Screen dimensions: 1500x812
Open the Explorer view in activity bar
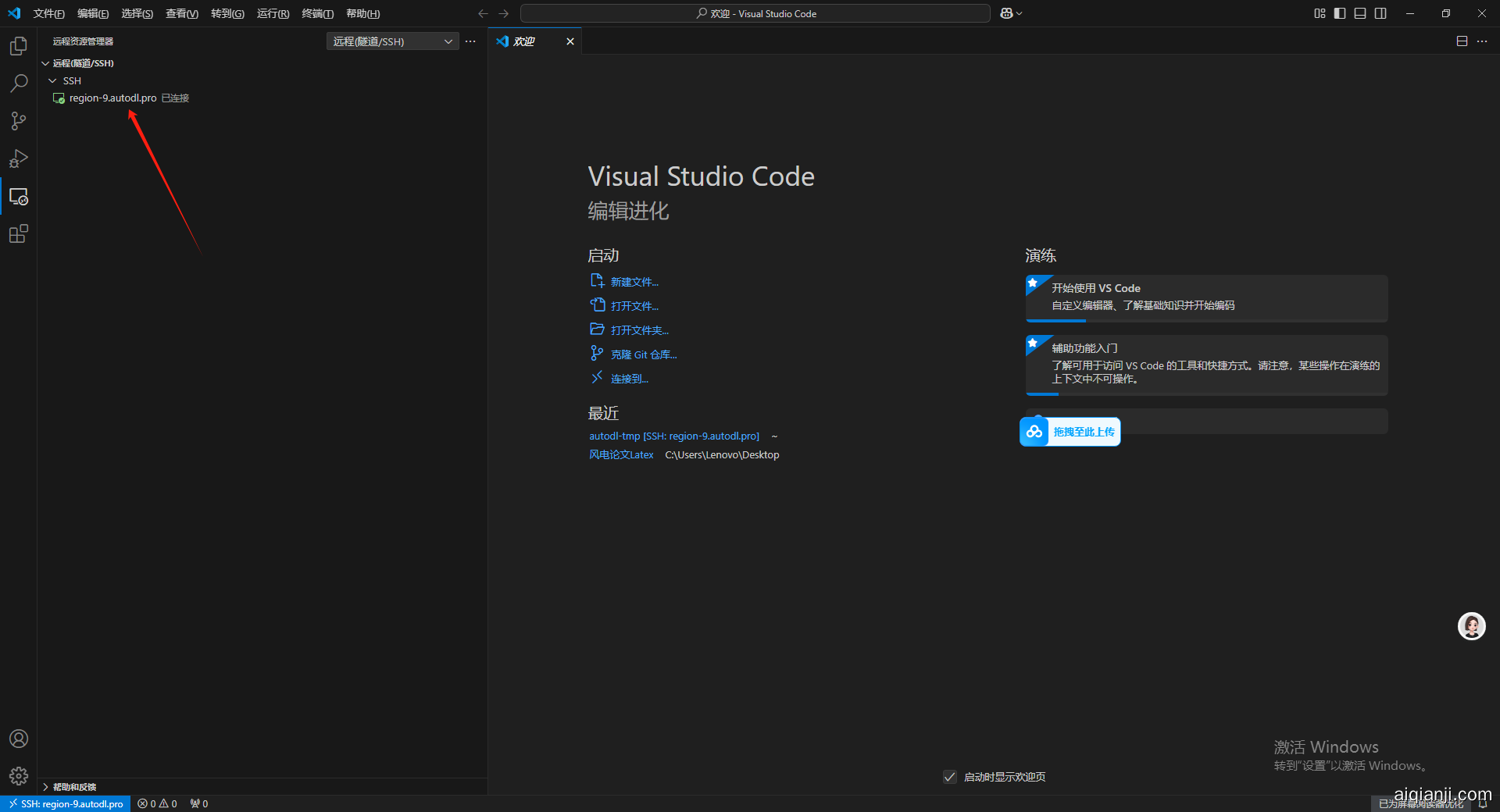(x=19, y=46)
